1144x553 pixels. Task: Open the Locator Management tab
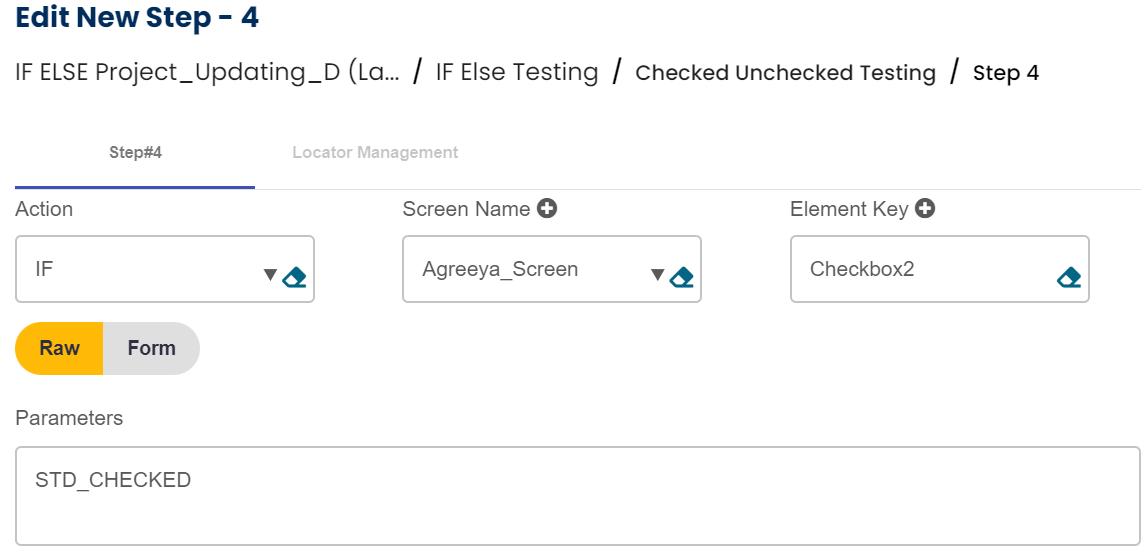point(375,153)
